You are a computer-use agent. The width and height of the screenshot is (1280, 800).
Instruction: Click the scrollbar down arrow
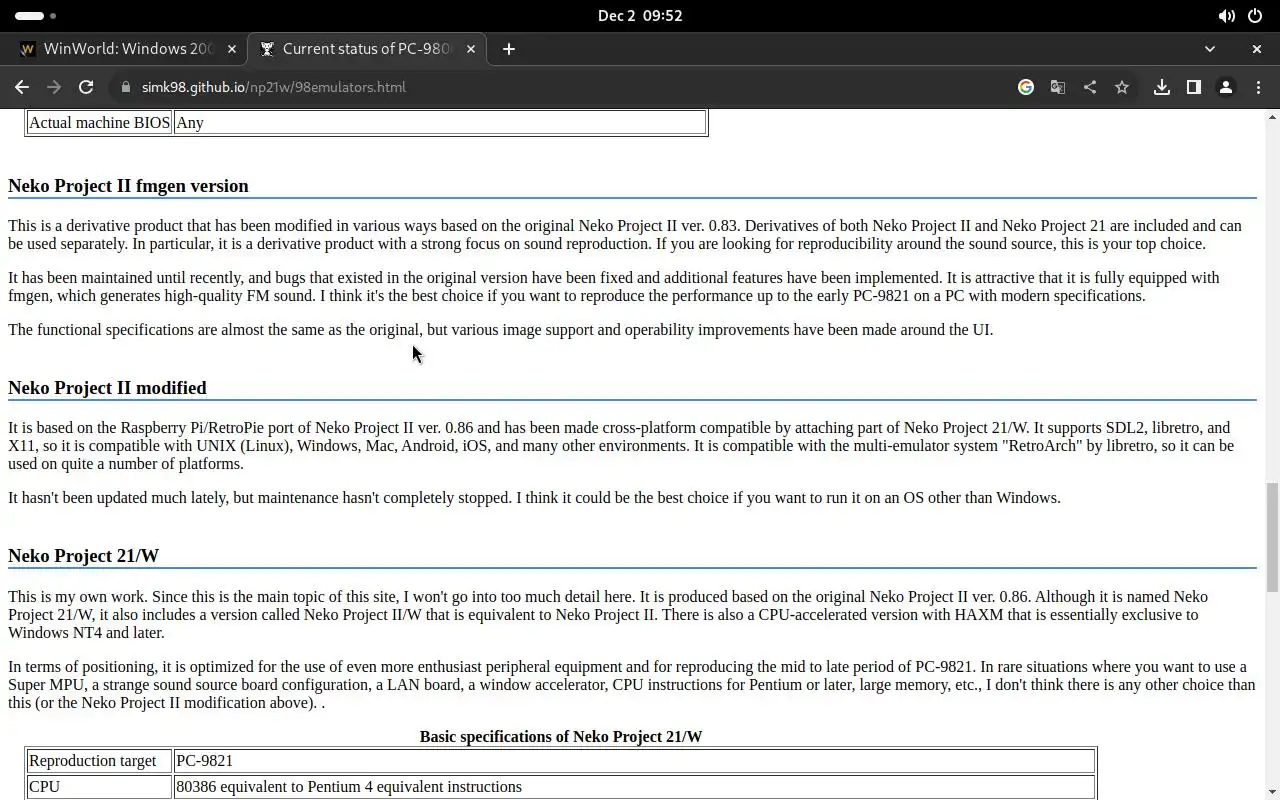click(x=1272, y=792)
